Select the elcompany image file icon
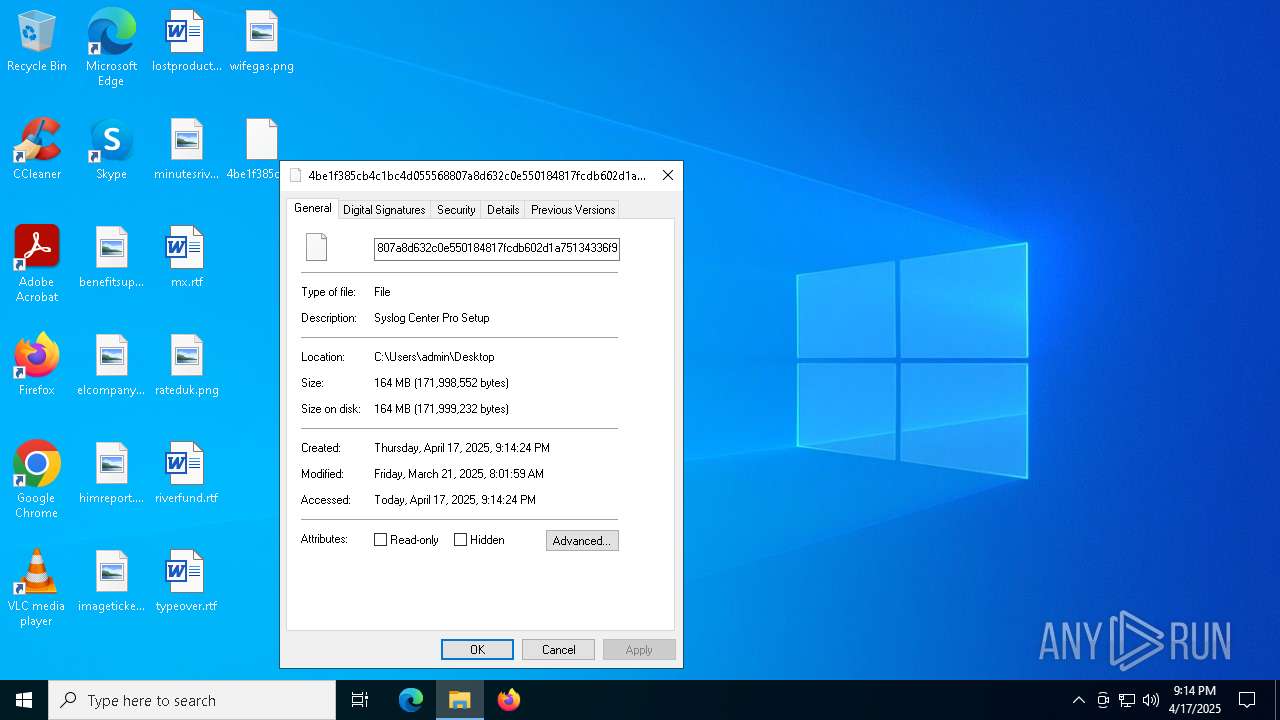1280x720 pixels. tap(111, 366)
